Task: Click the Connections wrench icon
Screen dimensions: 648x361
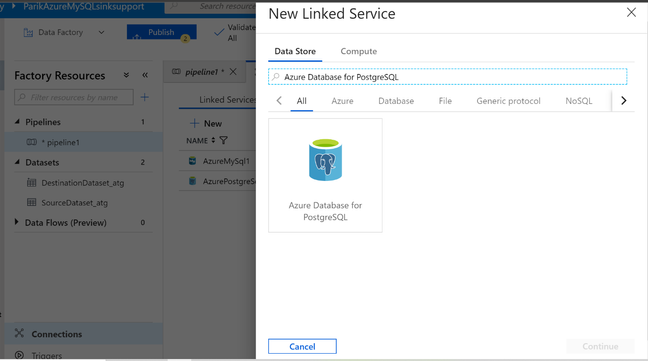Action: pyautogui.click(x=19, y=333)
